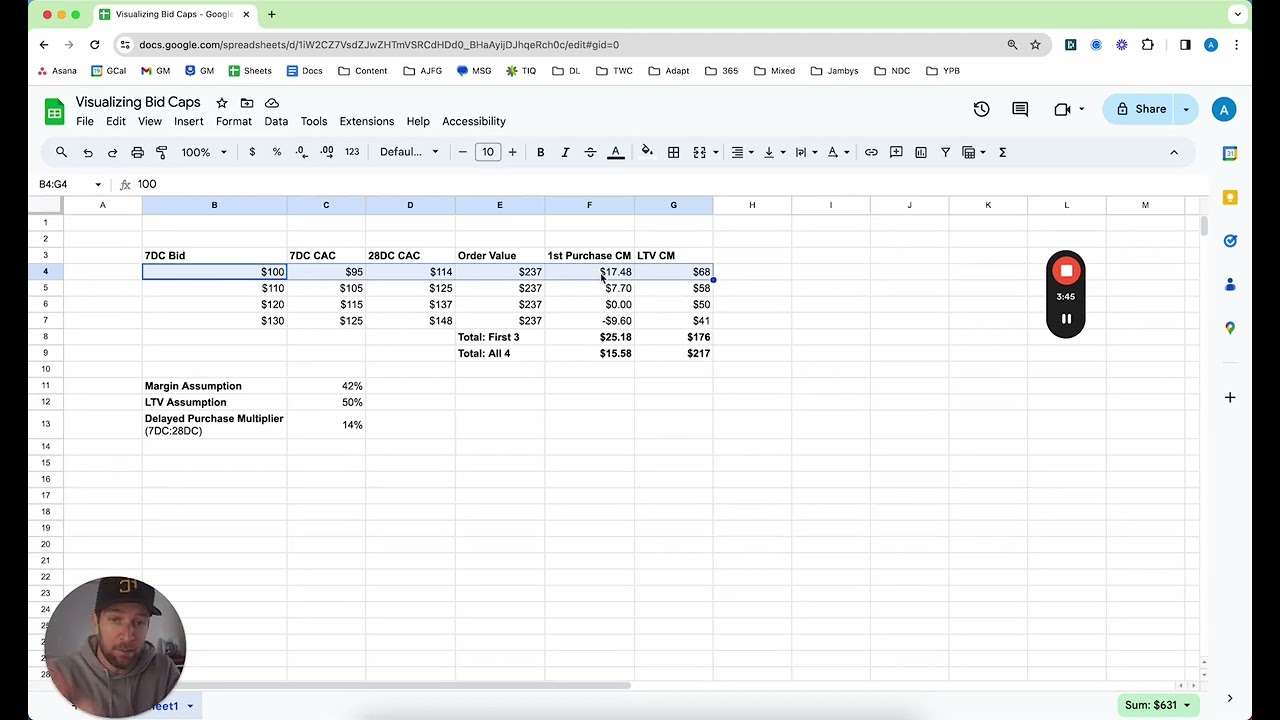Toggle strikethrough formatting
The width and height of the screenshot is (1280, 720).
(x=590, y=152)
